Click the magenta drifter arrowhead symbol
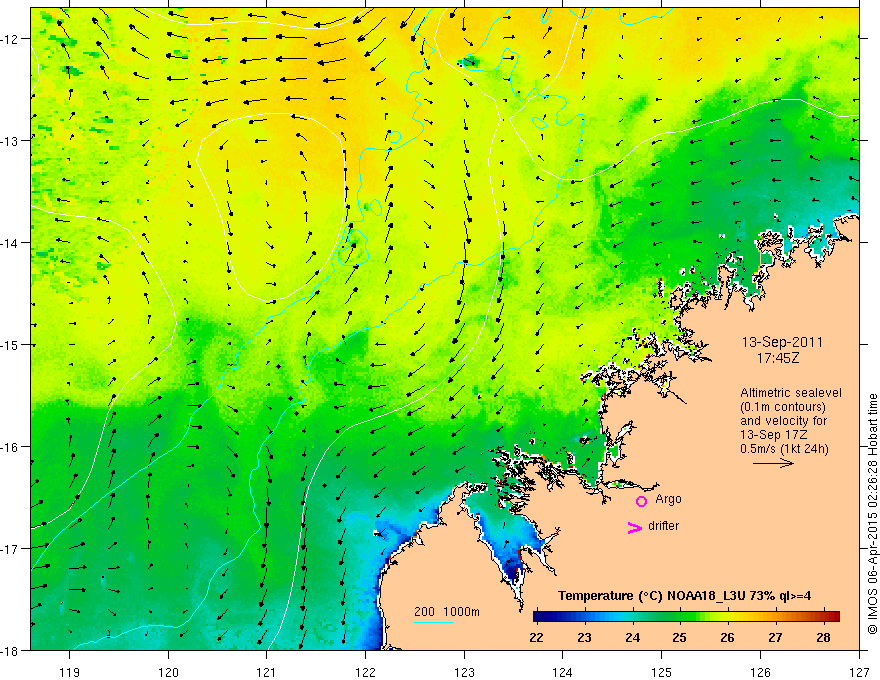880x680 pixels. (634, 527)
